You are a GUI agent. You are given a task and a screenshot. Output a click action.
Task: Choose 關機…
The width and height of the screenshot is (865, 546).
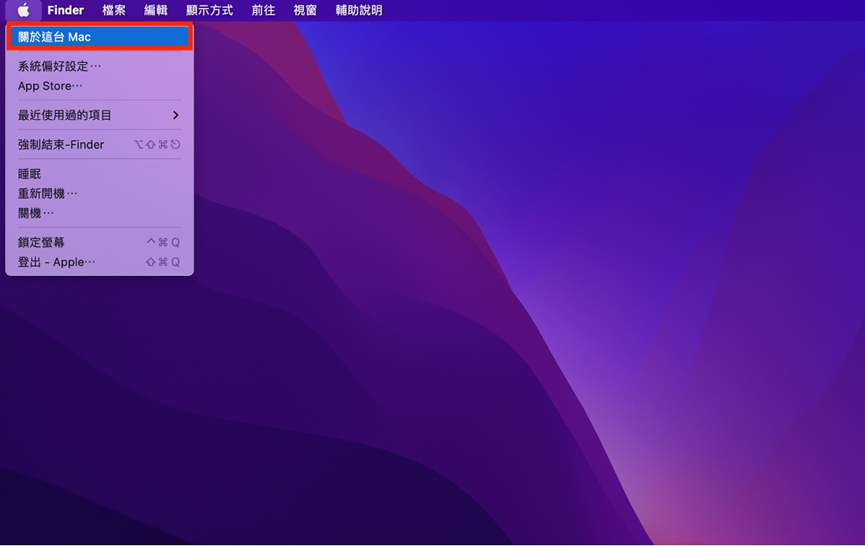point(99,213)
